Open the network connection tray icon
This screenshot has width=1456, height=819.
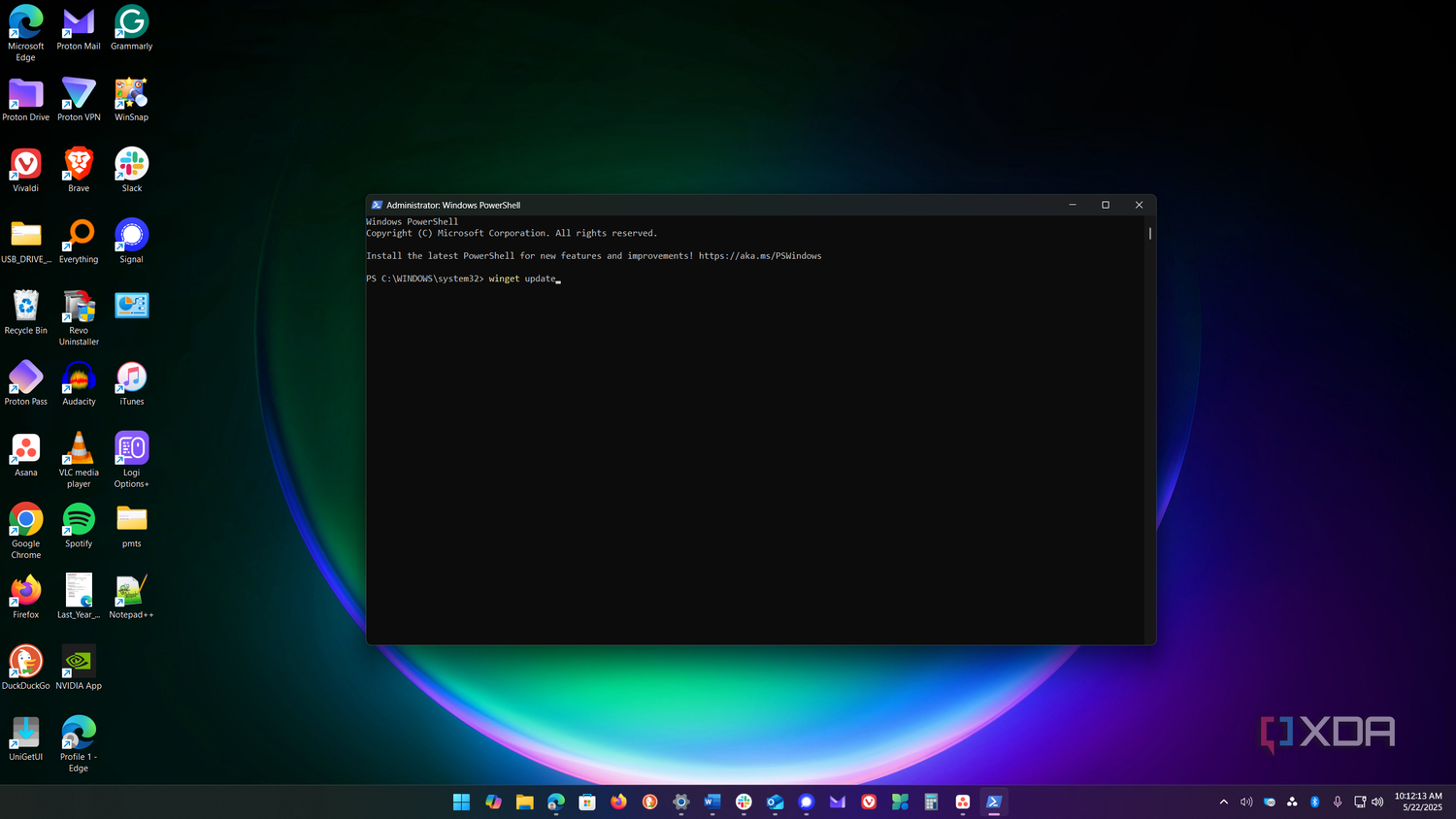(1360, 802)
